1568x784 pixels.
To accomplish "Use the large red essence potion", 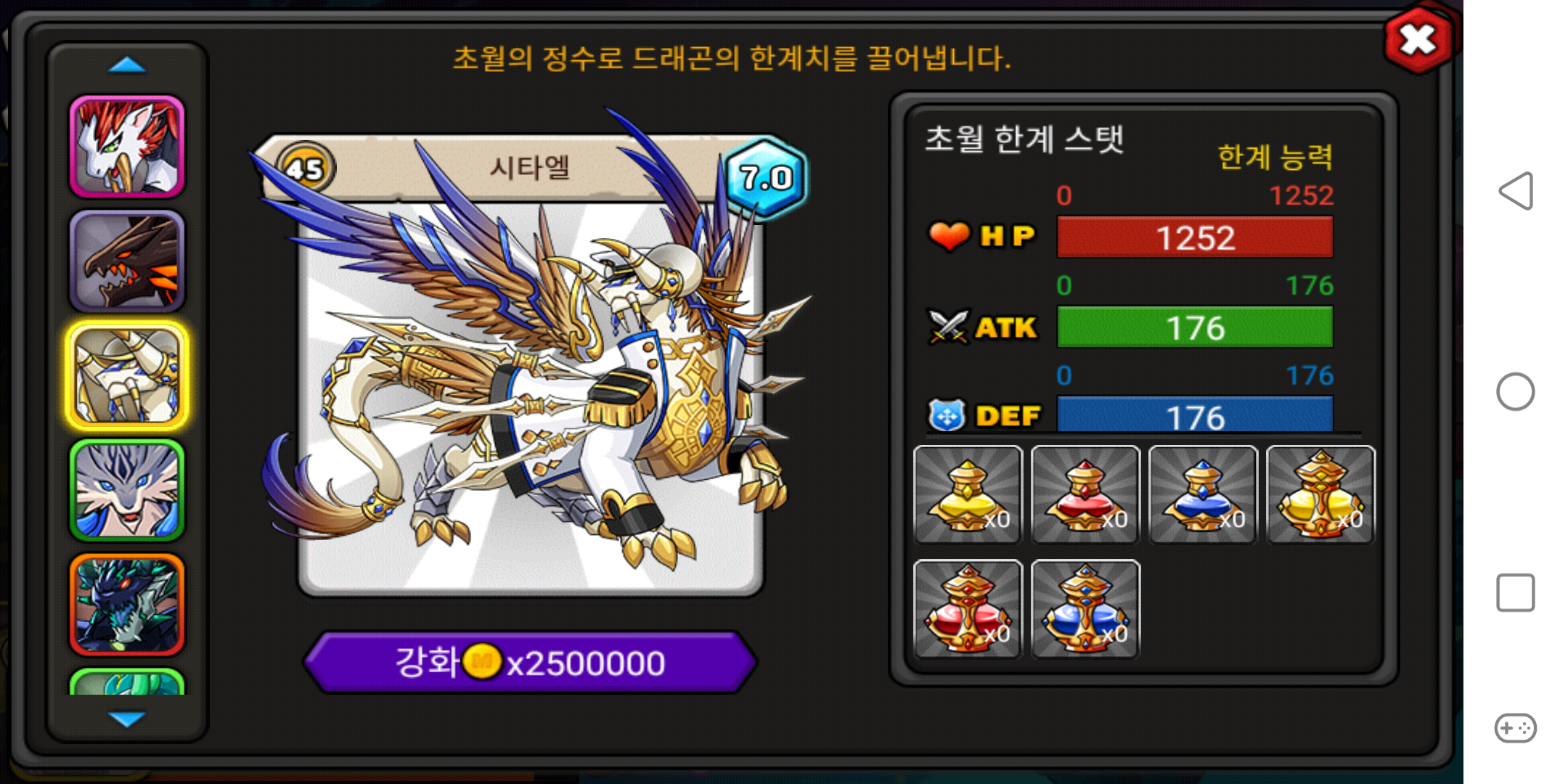I will (968, 609).
